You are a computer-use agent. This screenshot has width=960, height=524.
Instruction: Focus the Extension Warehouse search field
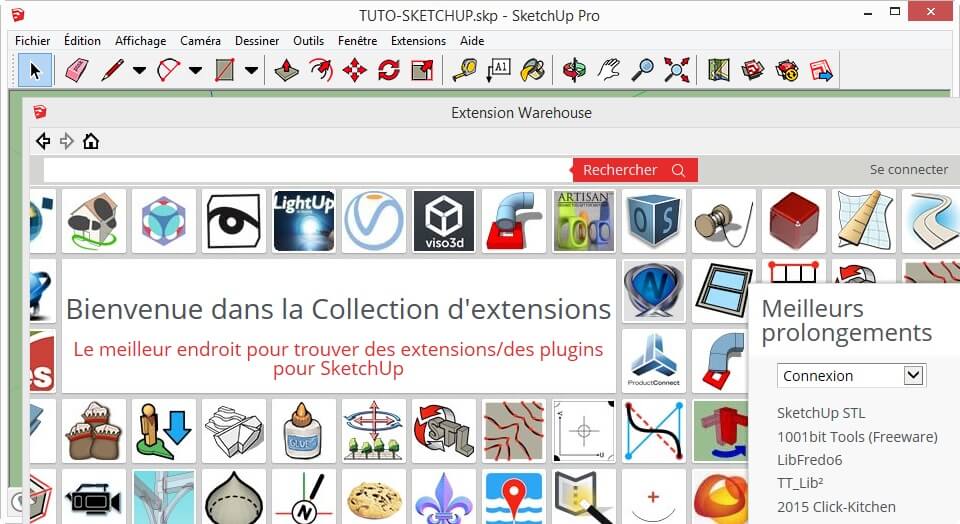(x=308, y=170)
